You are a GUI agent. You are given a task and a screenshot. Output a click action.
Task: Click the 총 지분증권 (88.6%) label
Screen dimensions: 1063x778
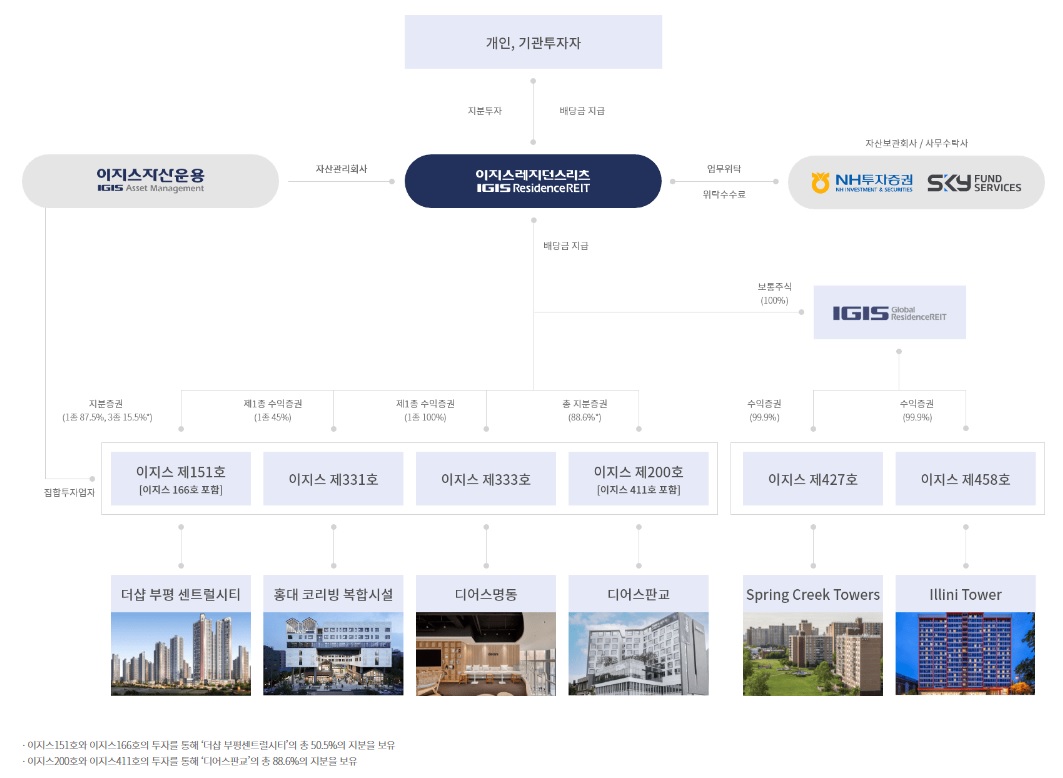(x=584, y=410)
